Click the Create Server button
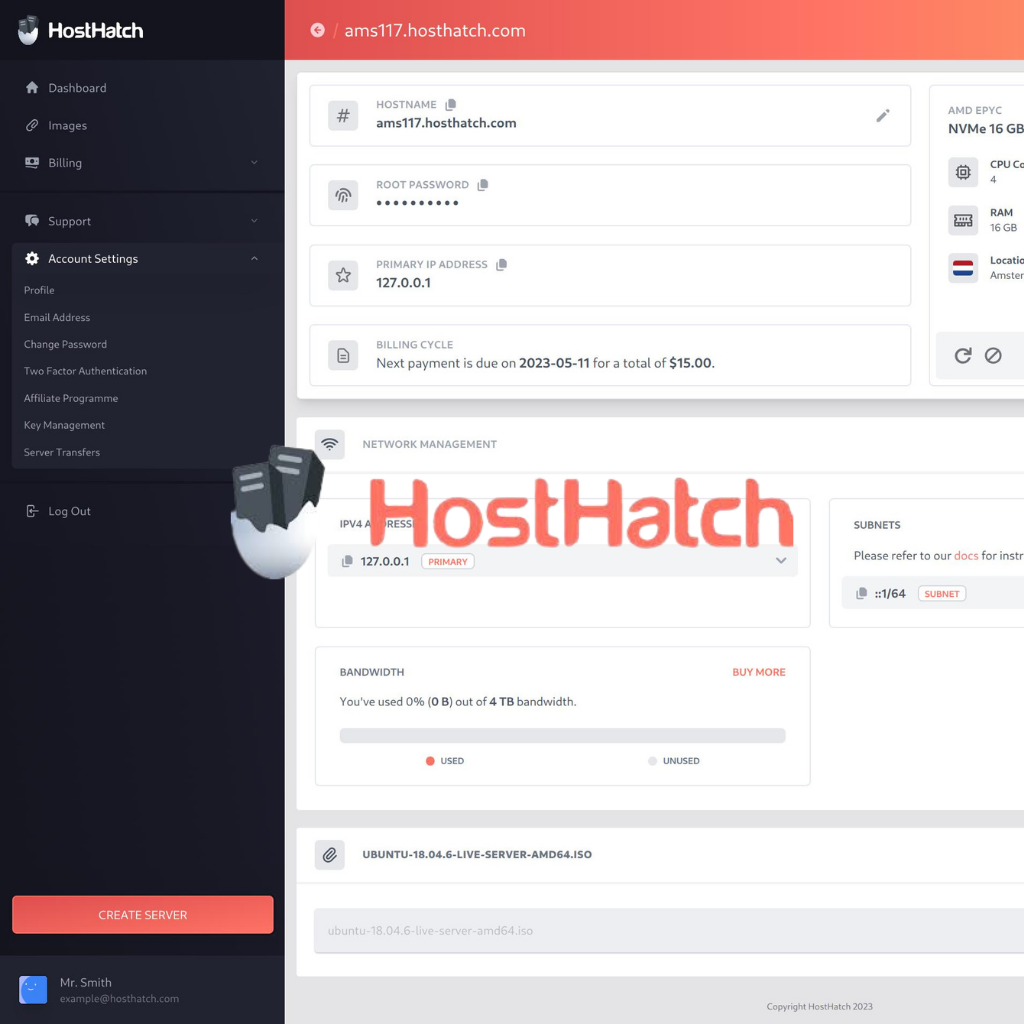Viewport: 1024px width, 1024px height. (142, 914)
